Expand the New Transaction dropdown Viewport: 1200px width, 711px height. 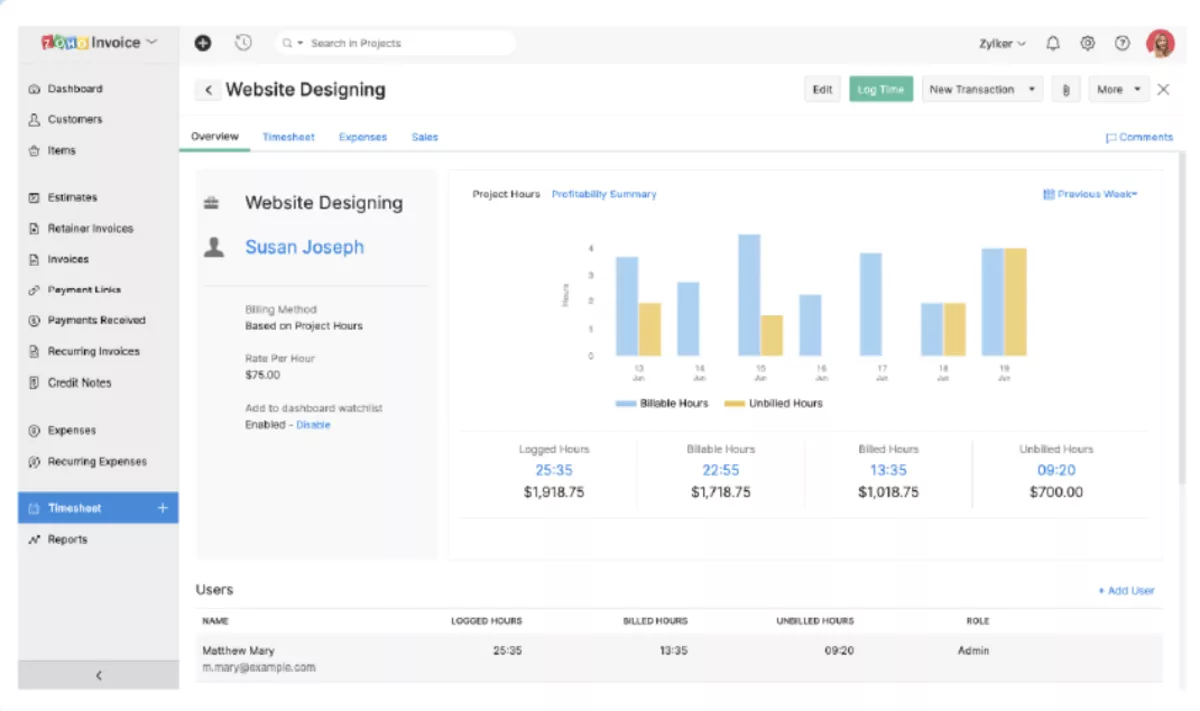[981, 90]
